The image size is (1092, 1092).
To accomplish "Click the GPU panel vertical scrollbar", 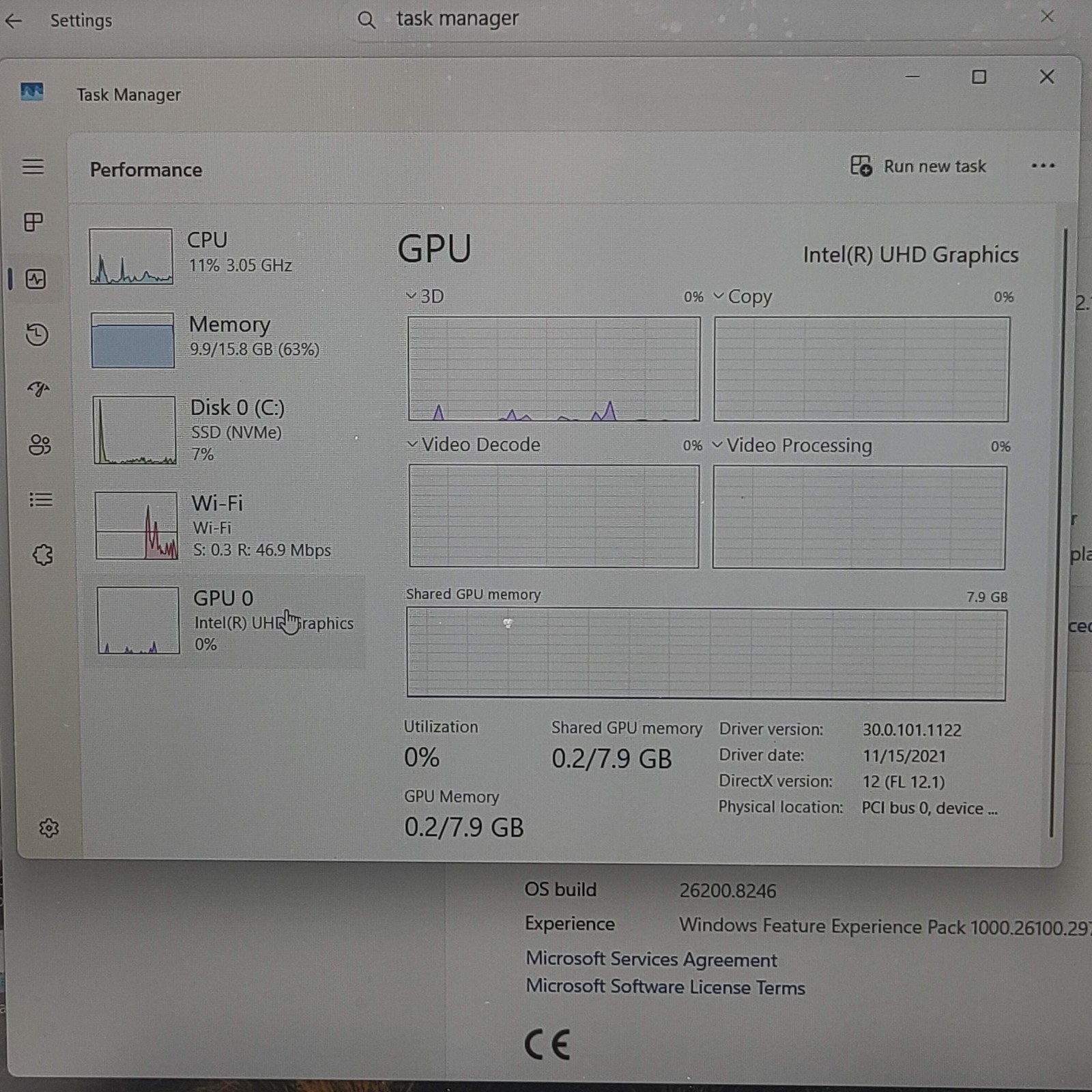I will 1059,532.
